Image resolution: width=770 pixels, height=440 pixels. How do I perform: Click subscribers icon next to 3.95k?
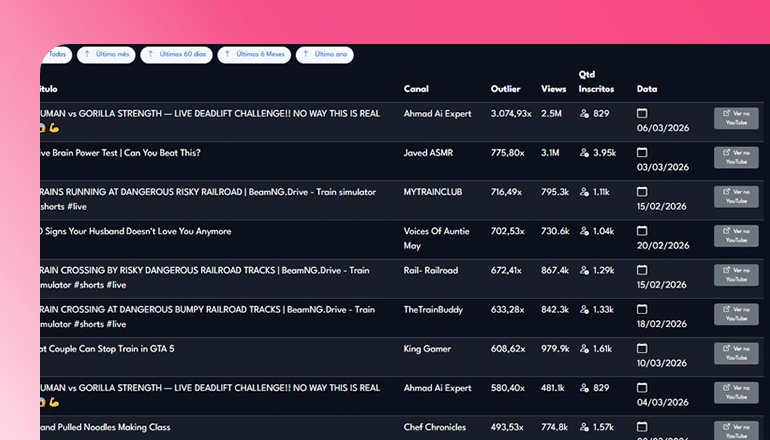pos(584,153)
